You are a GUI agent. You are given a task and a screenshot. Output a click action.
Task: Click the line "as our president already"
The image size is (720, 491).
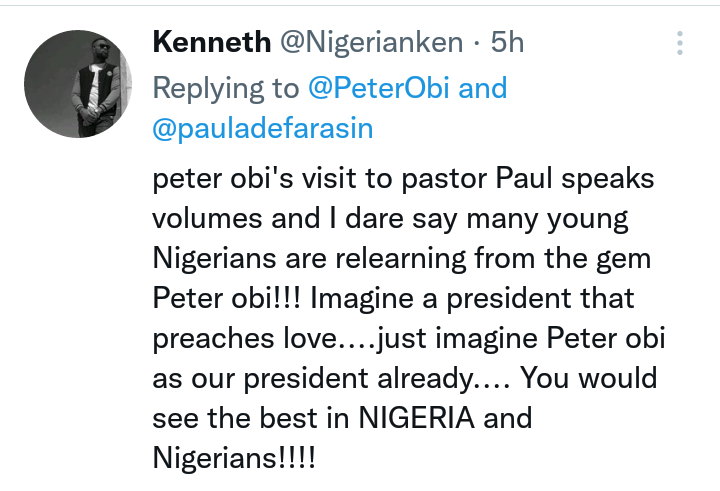pos(405,378)
